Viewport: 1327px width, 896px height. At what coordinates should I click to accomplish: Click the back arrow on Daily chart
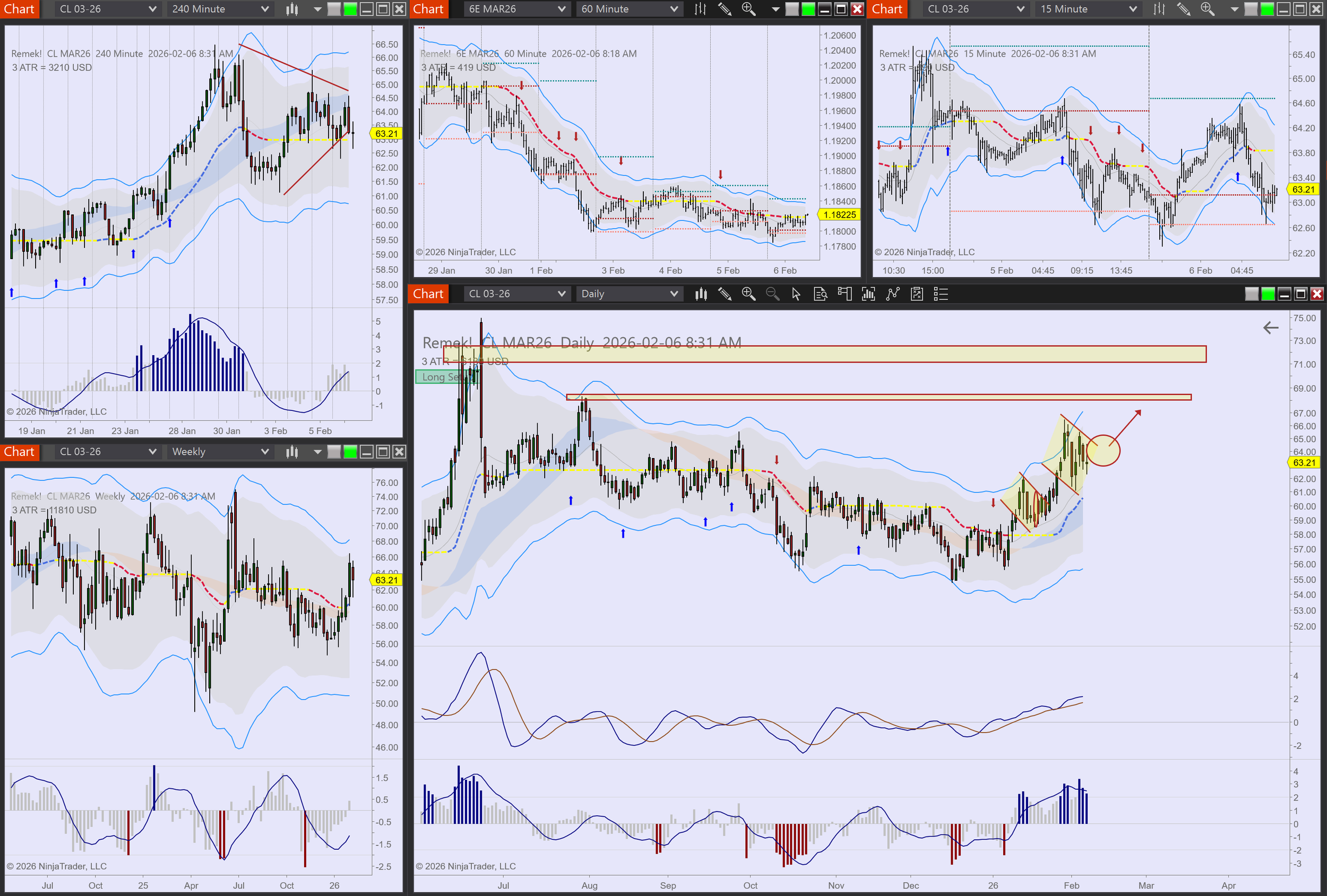(x=1271, y=328)
